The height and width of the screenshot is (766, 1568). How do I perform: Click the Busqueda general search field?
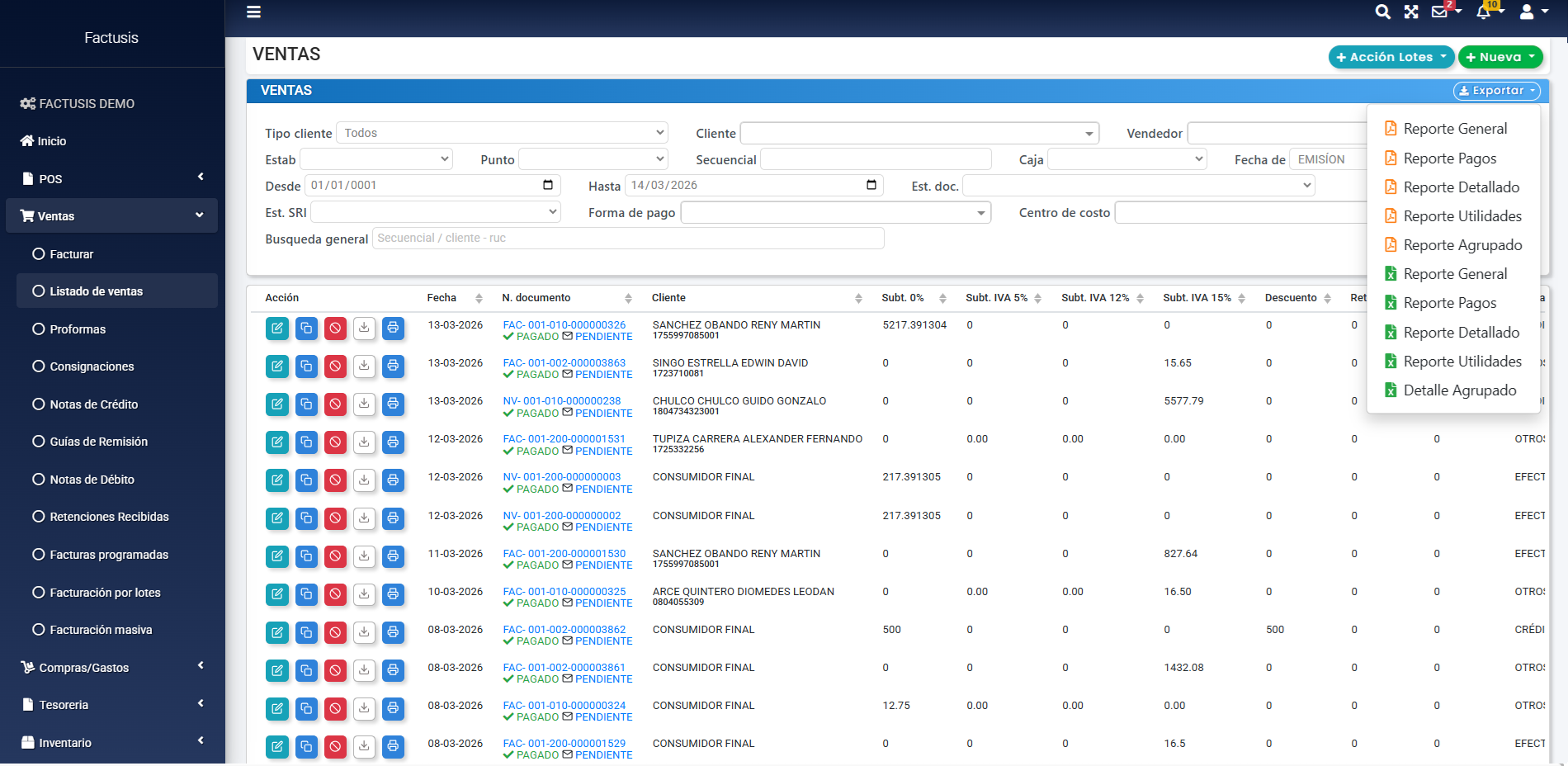[x=628, y=239]
